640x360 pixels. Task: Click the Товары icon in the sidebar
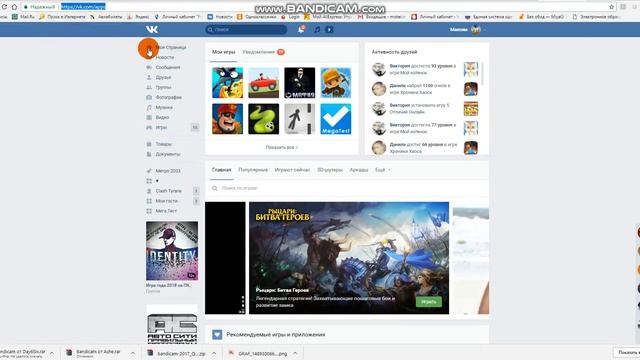pos(149,144)
